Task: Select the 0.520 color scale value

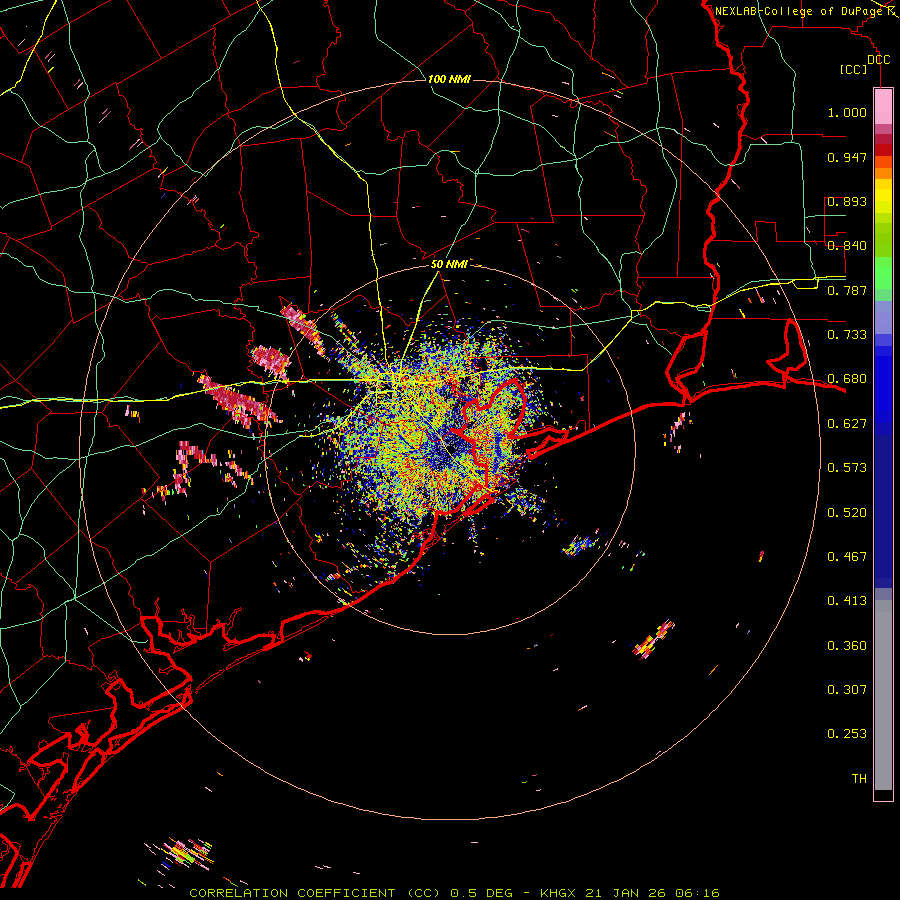Action: point(847,513)
